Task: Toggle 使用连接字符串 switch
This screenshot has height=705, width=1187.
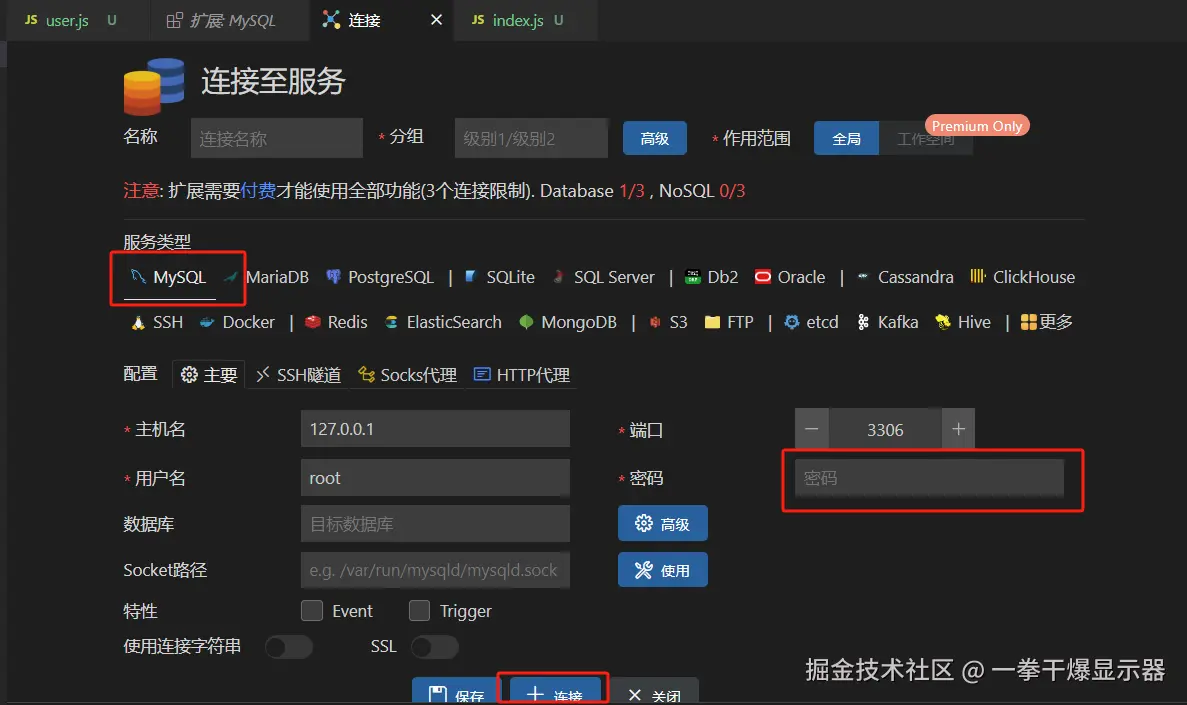Action: point(288,647)
